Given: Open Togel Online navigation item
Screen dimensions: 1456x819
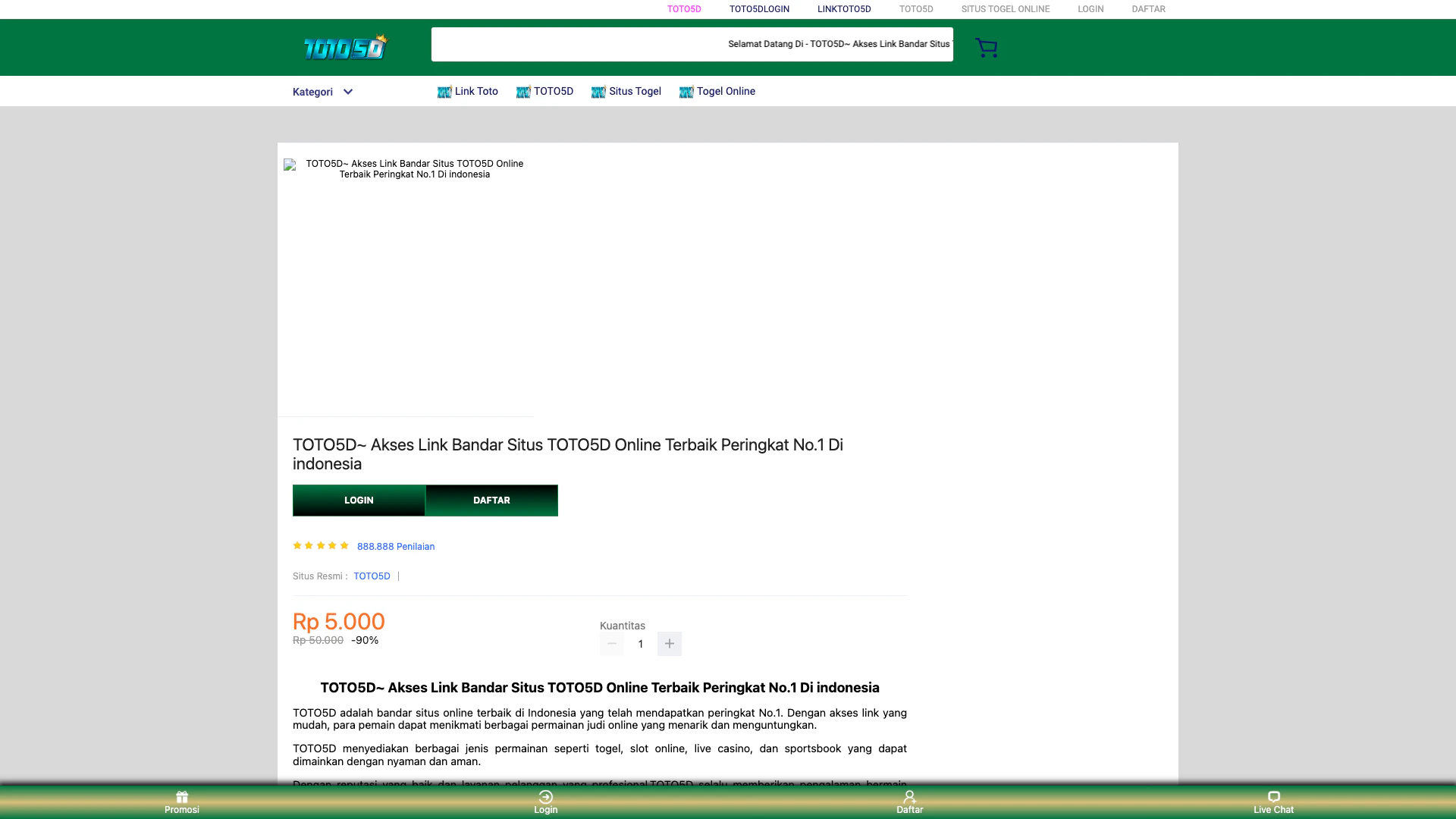Looking at the screenshot, I should coord(726,92).
